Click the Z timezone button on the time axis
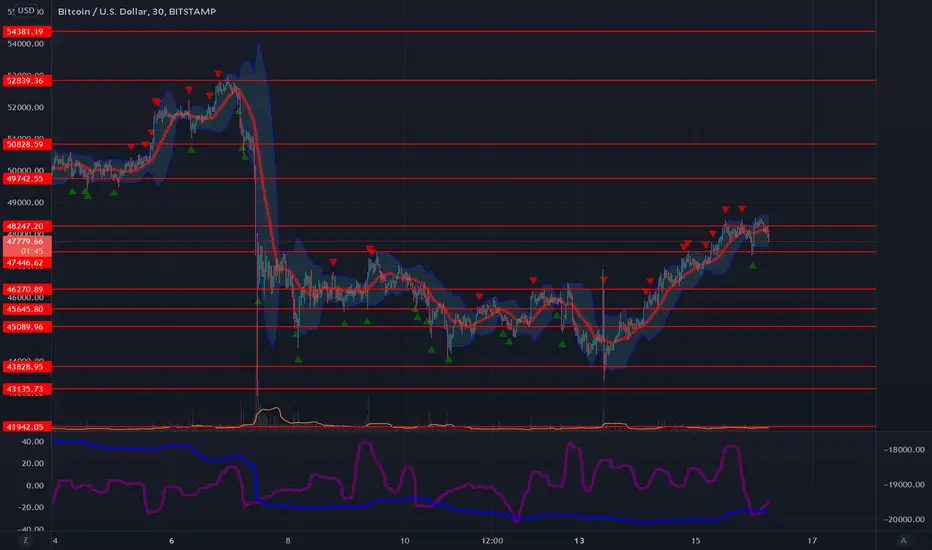 [26, 540]
